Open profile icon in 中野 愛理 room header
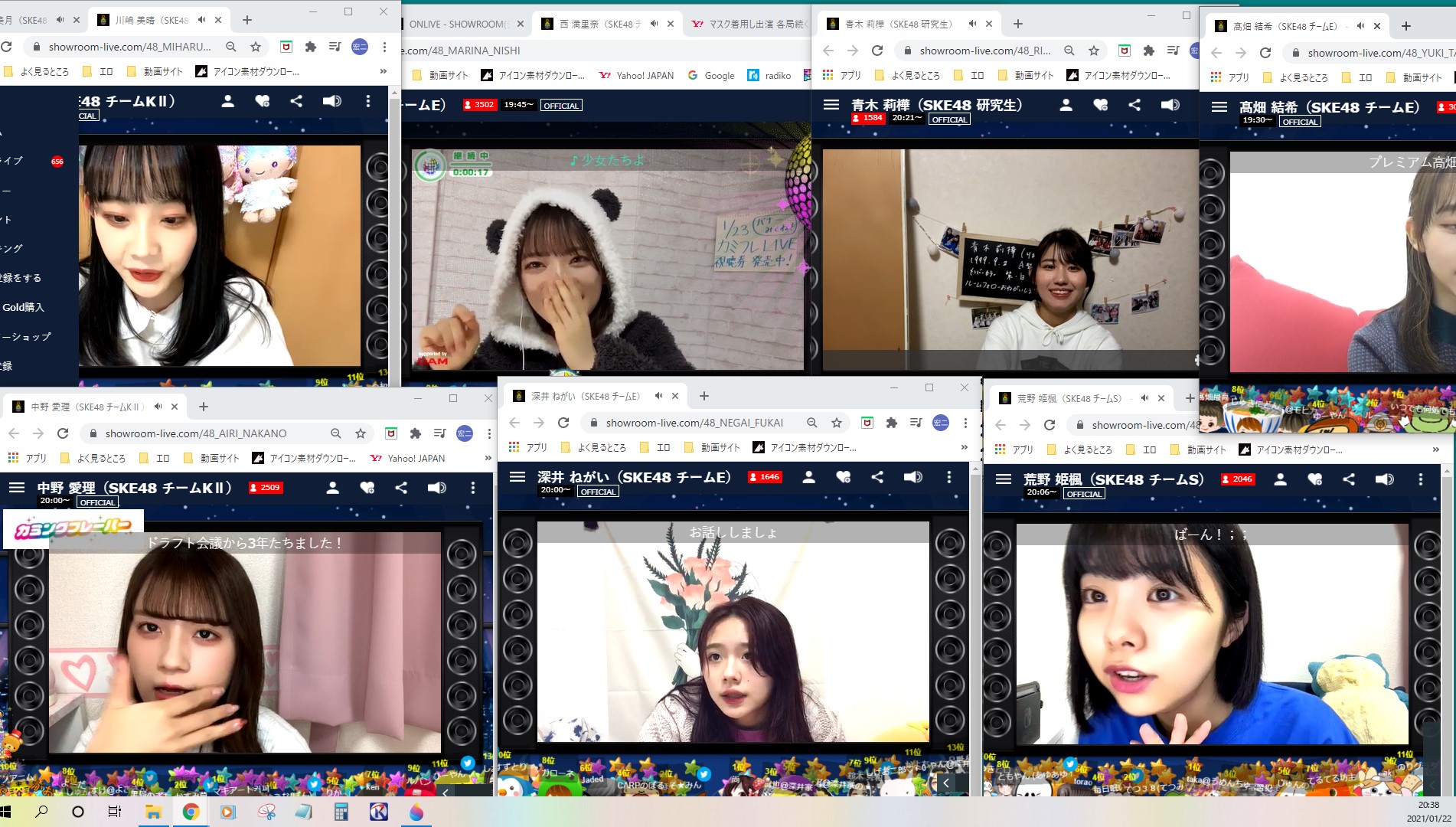Viewport: 1456px width, 827px height. pos(332,488)
